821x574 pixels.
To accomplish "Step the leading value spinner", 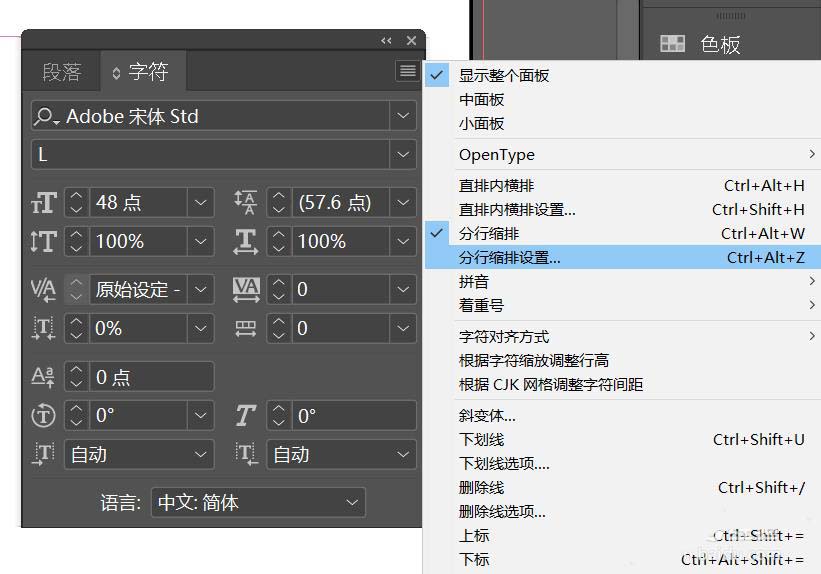I will tap(279, 202).
